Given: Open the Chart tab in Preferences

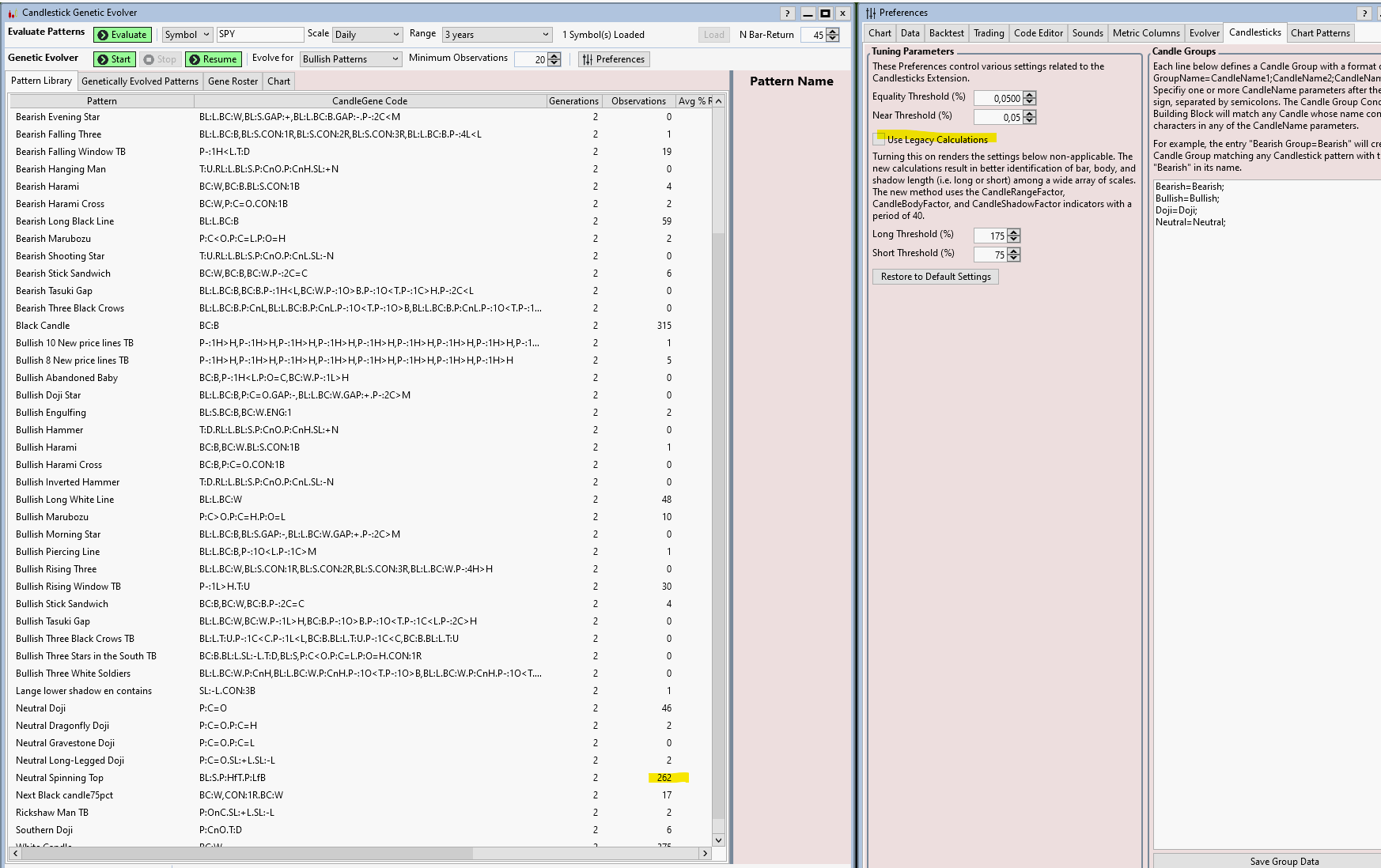Looking at the screenshot, I should click(880, 33).
